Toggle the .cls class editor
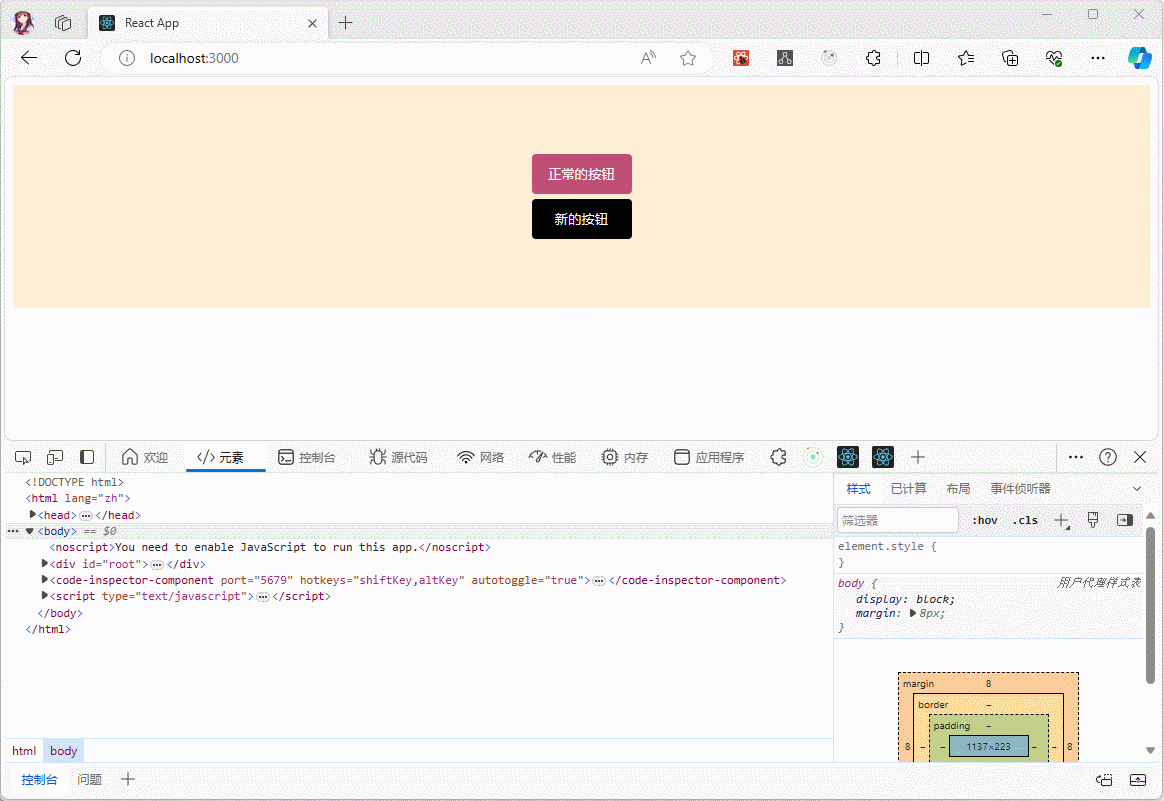 click(1025, 520)
